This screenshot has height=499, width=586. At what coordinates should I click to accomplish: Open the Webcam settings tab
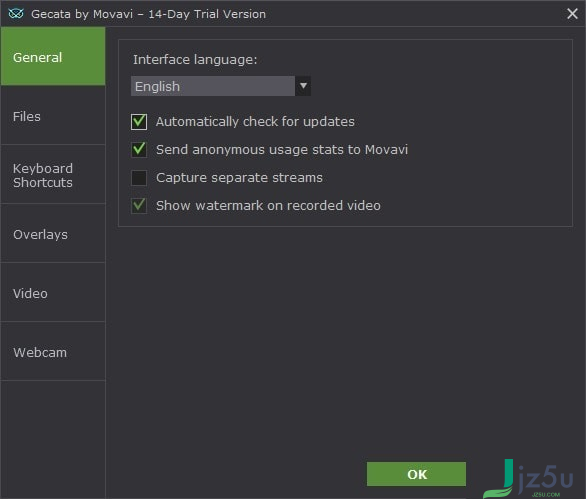53,352
